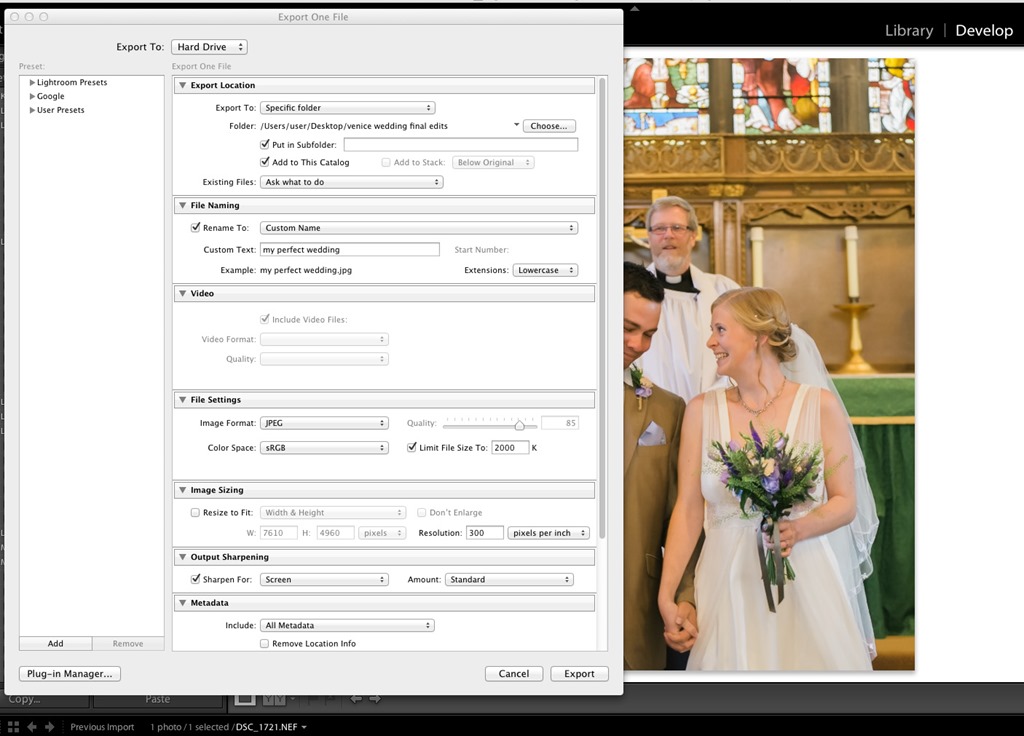Click the filmstrip forward arrow icon
This screenshot has width=1024, height=736.
tap(49, 727)
